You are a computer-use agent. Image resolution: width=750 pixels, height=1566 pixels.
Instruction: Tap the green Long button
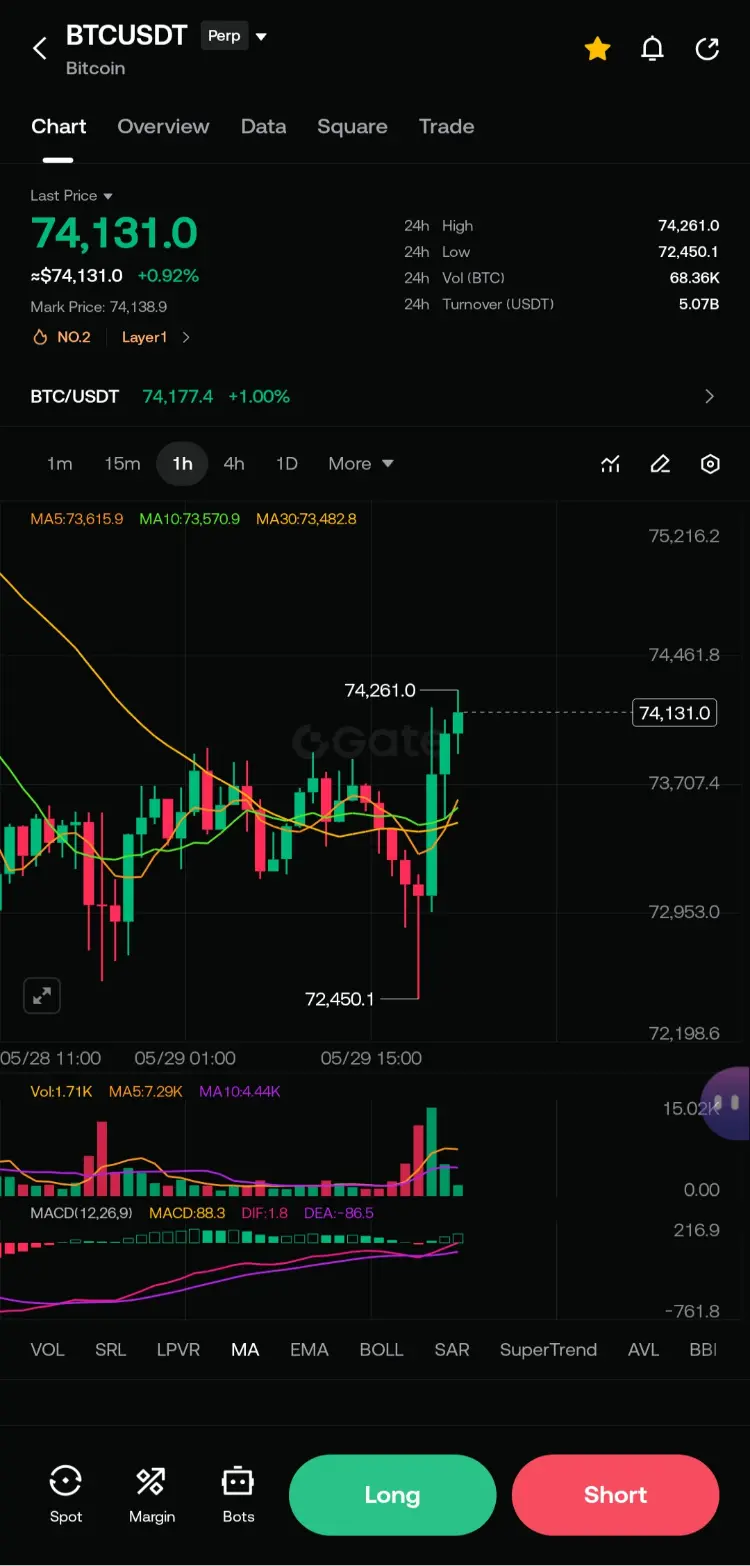(x=392, y=1495)
